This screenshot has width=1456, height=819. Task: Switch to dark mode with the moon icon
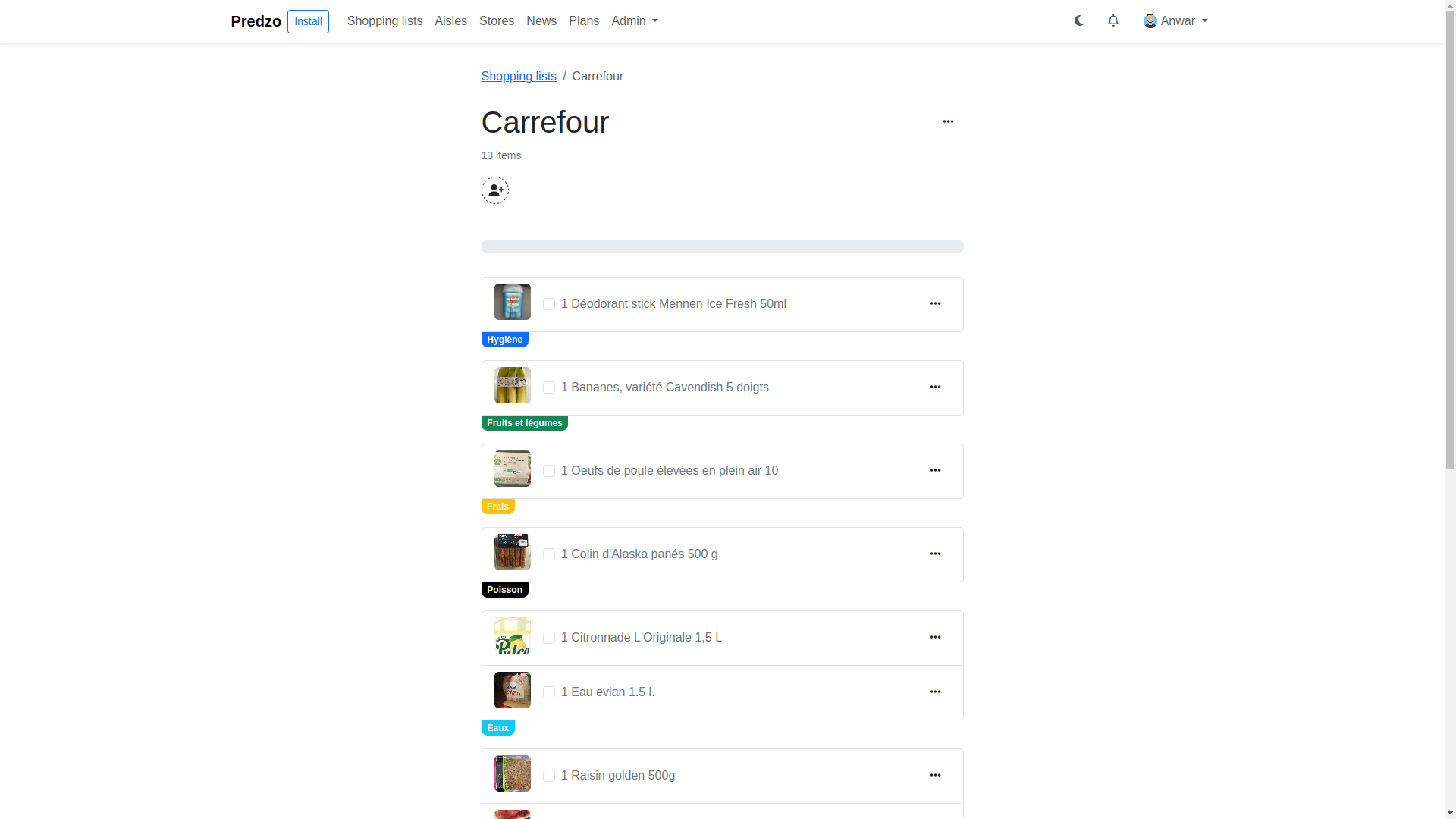click(x=1078, y=20)
